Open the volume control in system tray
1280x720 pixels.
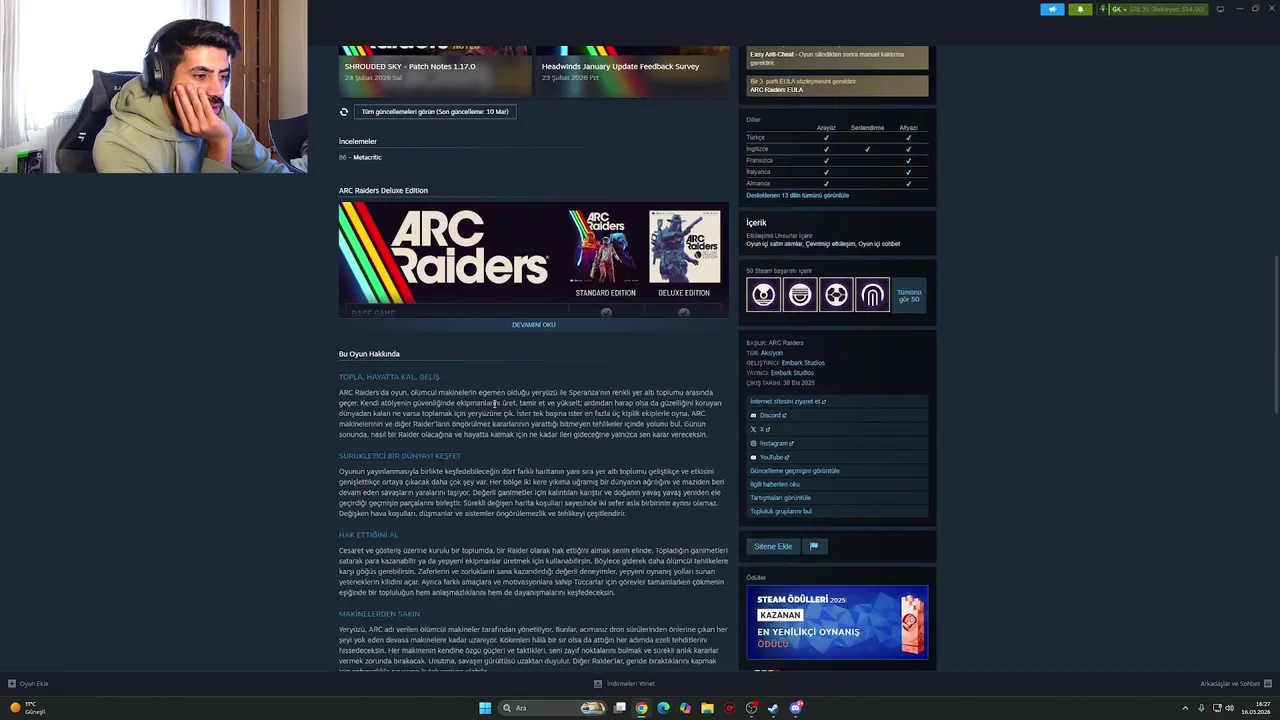tap(1229, 708)
